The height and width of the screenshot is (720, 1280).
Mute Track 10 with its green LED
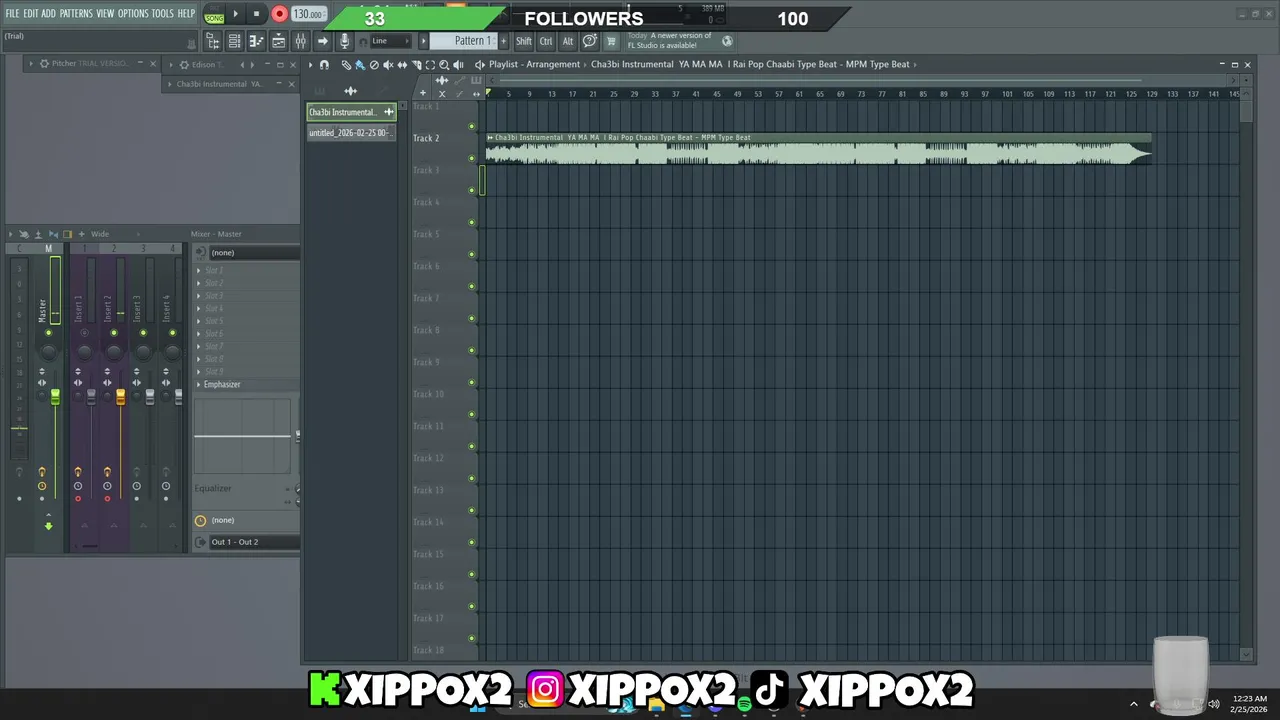(472, 414)
